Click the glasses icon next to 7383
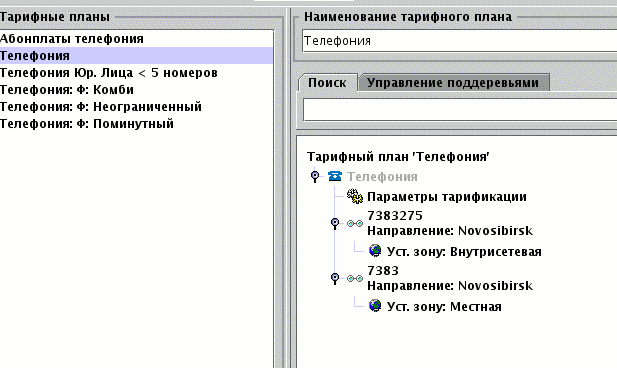Screen dimensions: 617x368 click(x=355, y=279)
